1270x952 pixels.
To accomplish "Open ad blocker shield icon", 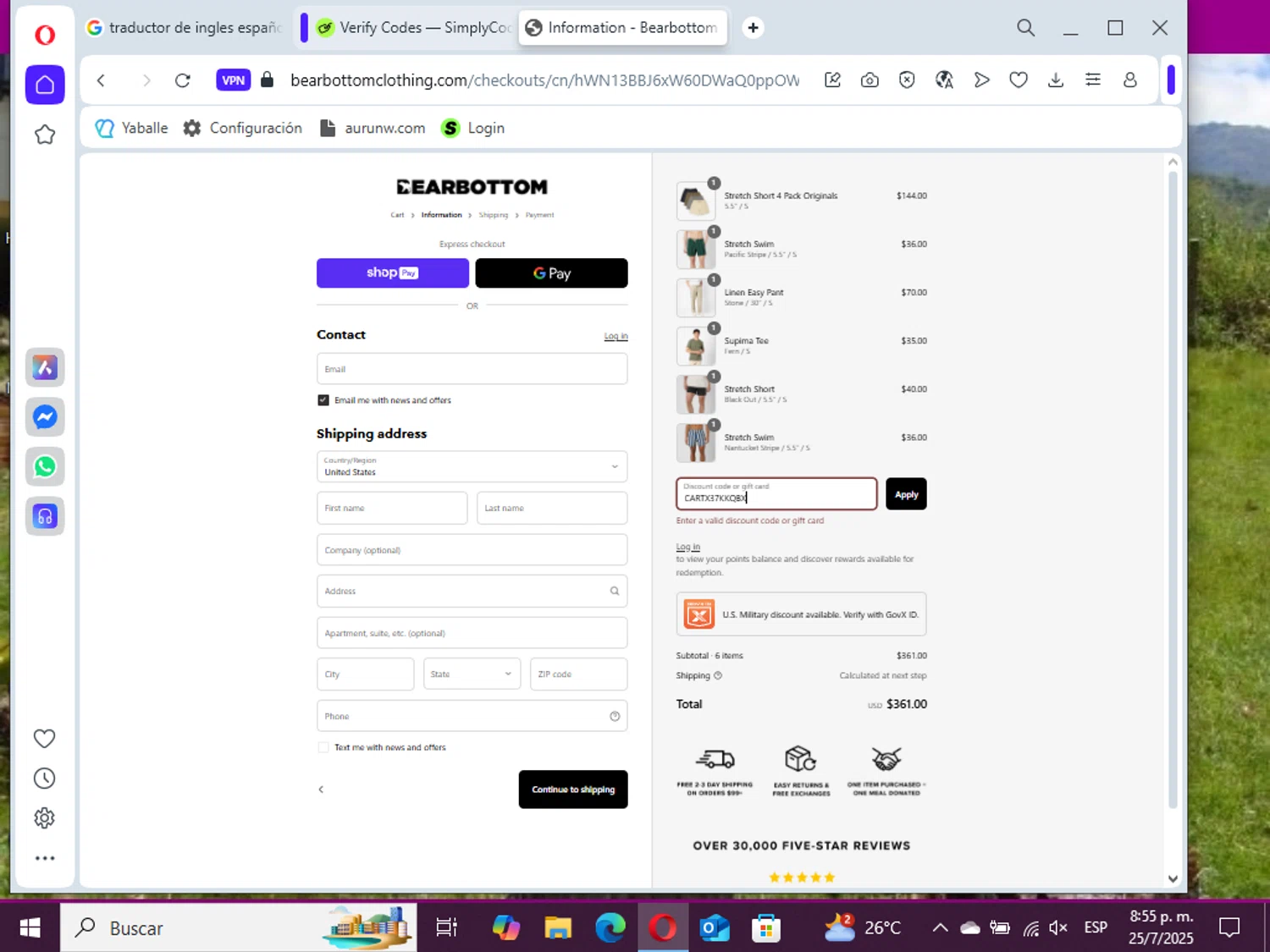I will [907, 80].
